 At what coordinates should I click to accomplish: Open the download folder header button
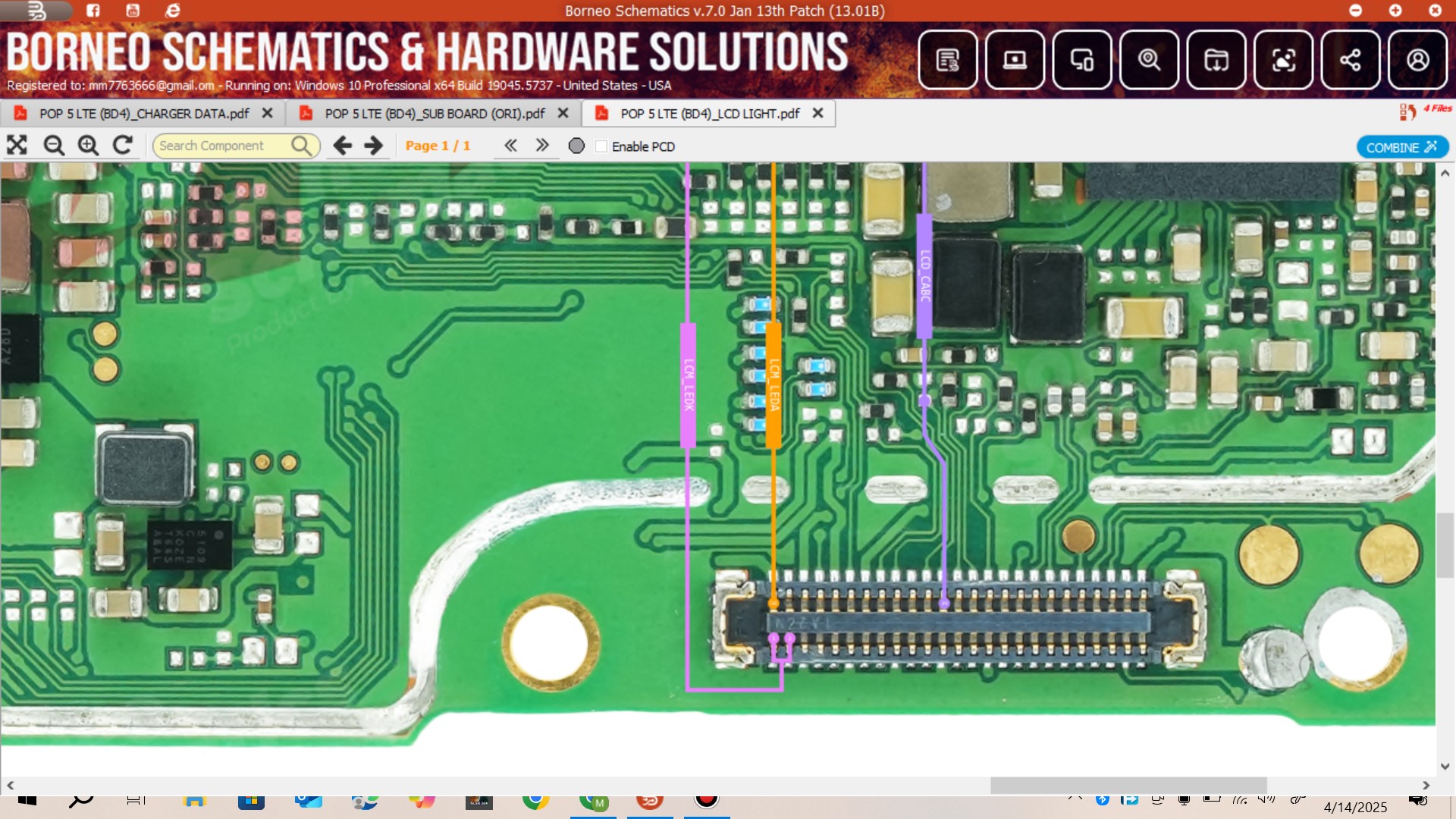pos(1216,60)
